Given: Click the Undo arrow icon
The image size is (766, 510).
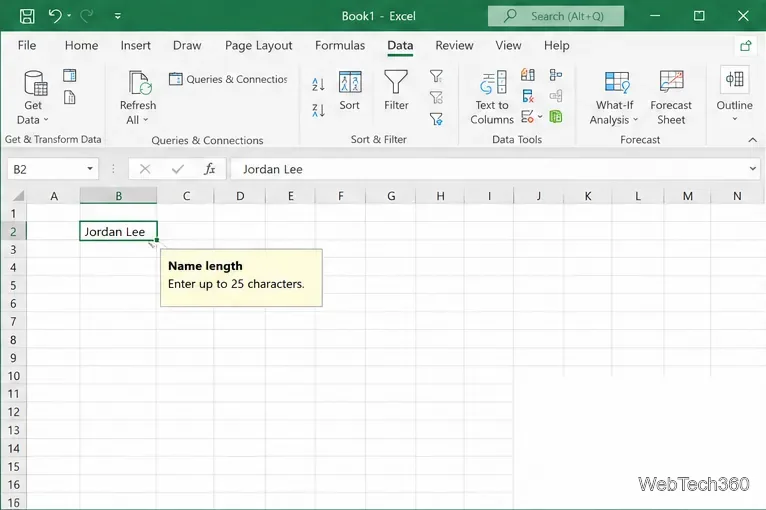Looking at the screenshot, I should (x=55, y=16).
